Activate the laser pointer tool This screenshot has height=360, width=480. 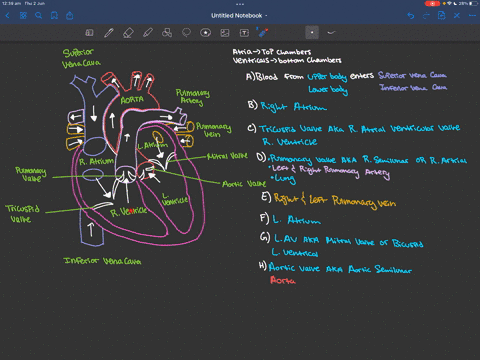pyautogui.click(x=263, y=33)
